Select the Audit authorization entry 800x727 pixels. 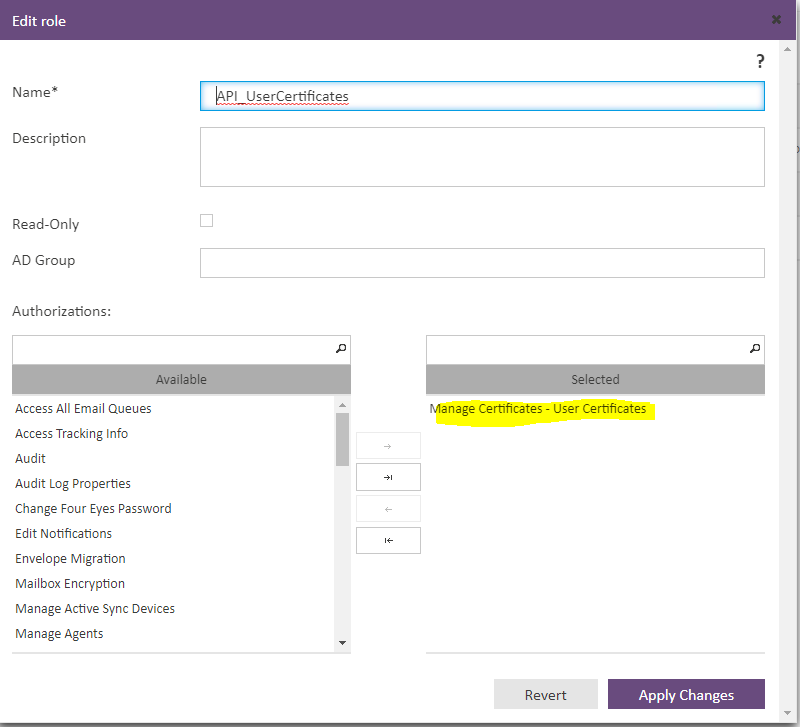(x=30, y=459)
